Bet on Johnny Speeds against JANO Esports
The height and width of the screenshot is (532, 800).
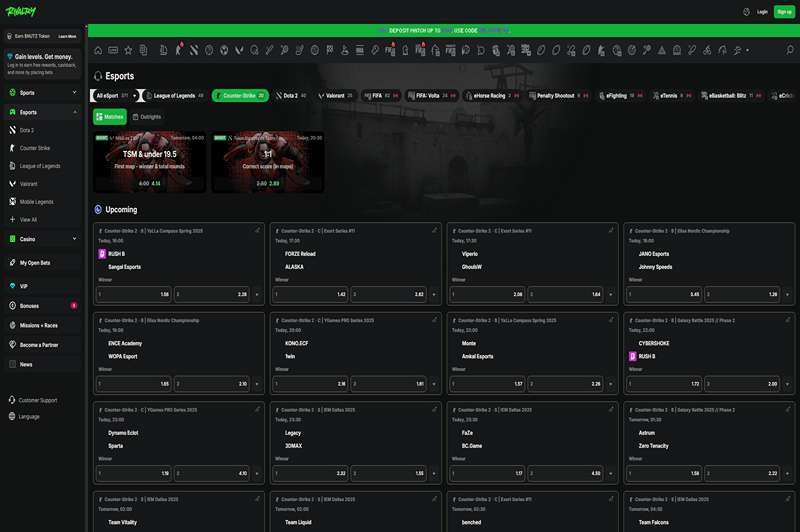coord(742,294)
